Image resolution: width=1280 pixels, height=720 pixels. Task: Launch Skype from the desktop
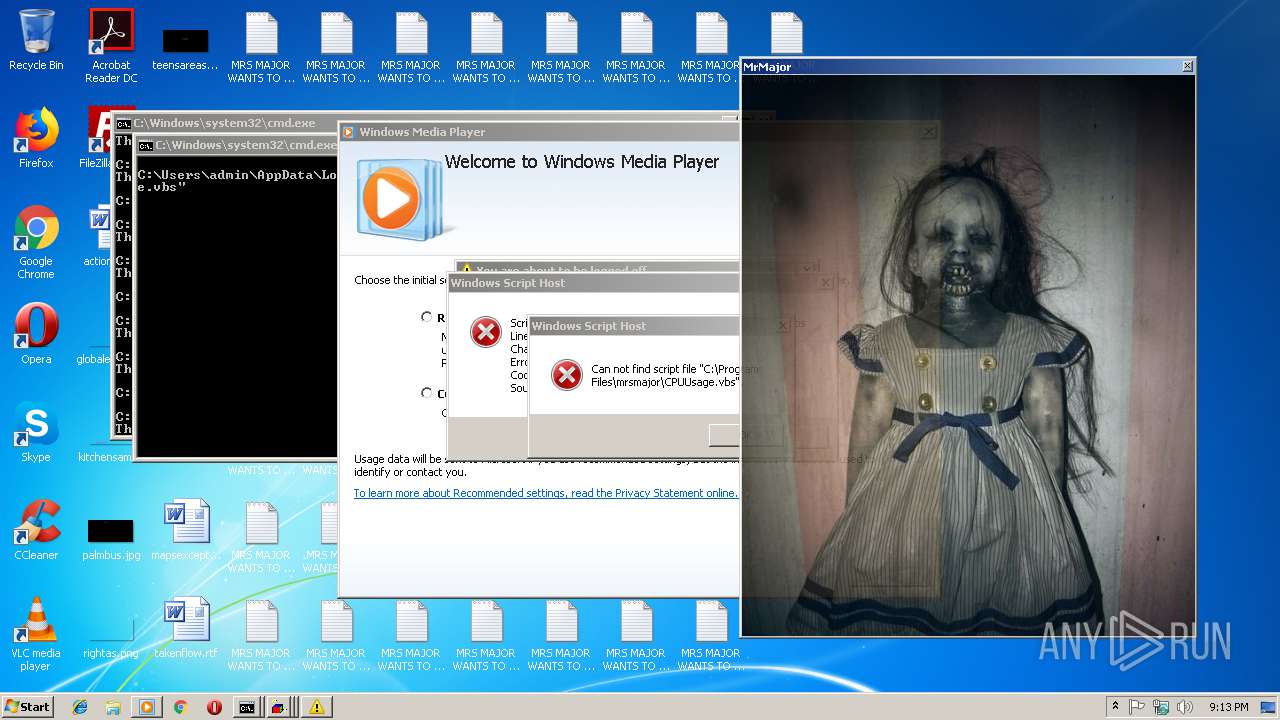(36, 432)
